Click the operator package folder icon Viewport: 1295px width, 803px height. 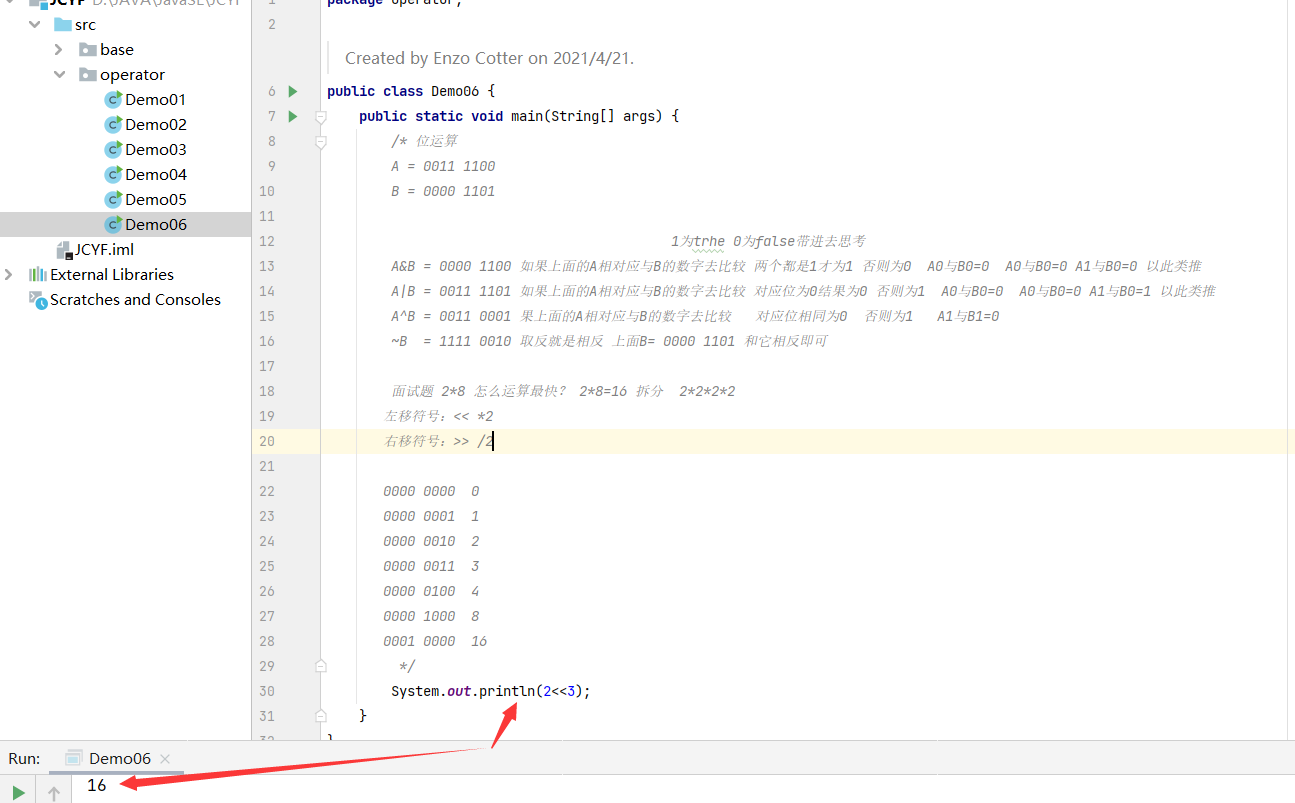[88, 74]
